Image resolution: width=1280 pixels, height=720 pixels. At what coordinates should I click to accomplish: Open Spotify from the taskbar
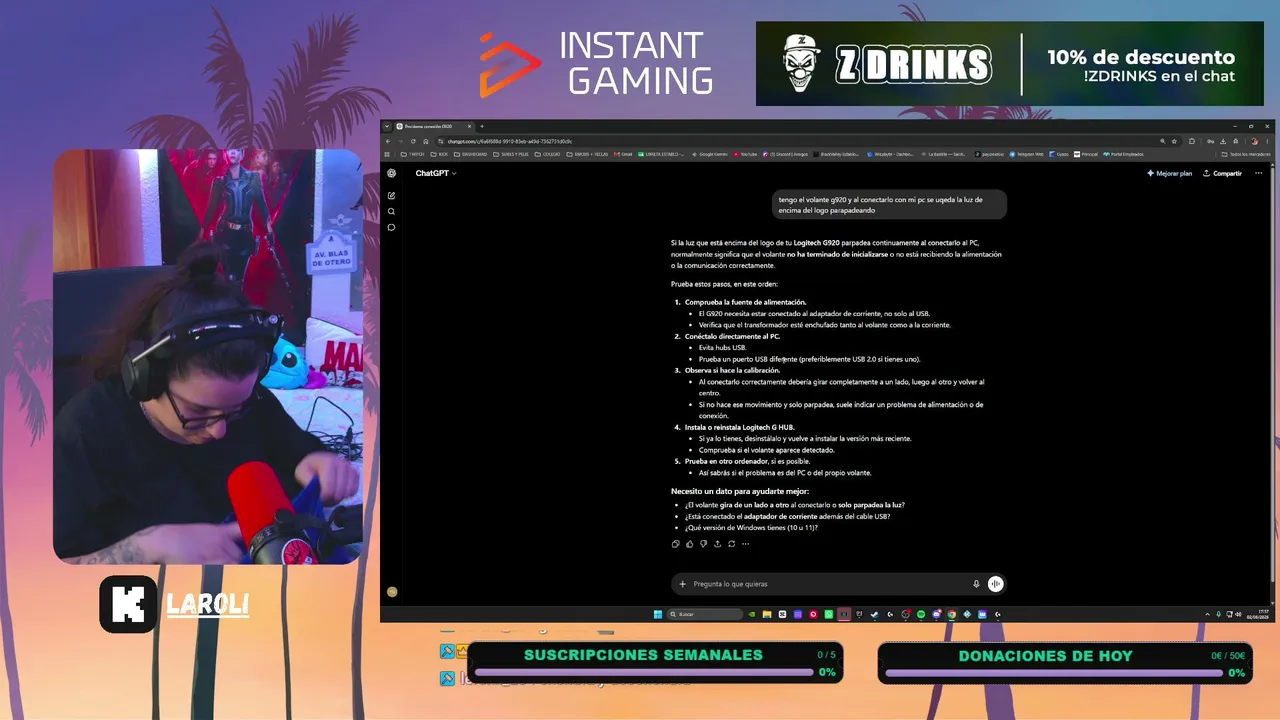tap(920, 614)
